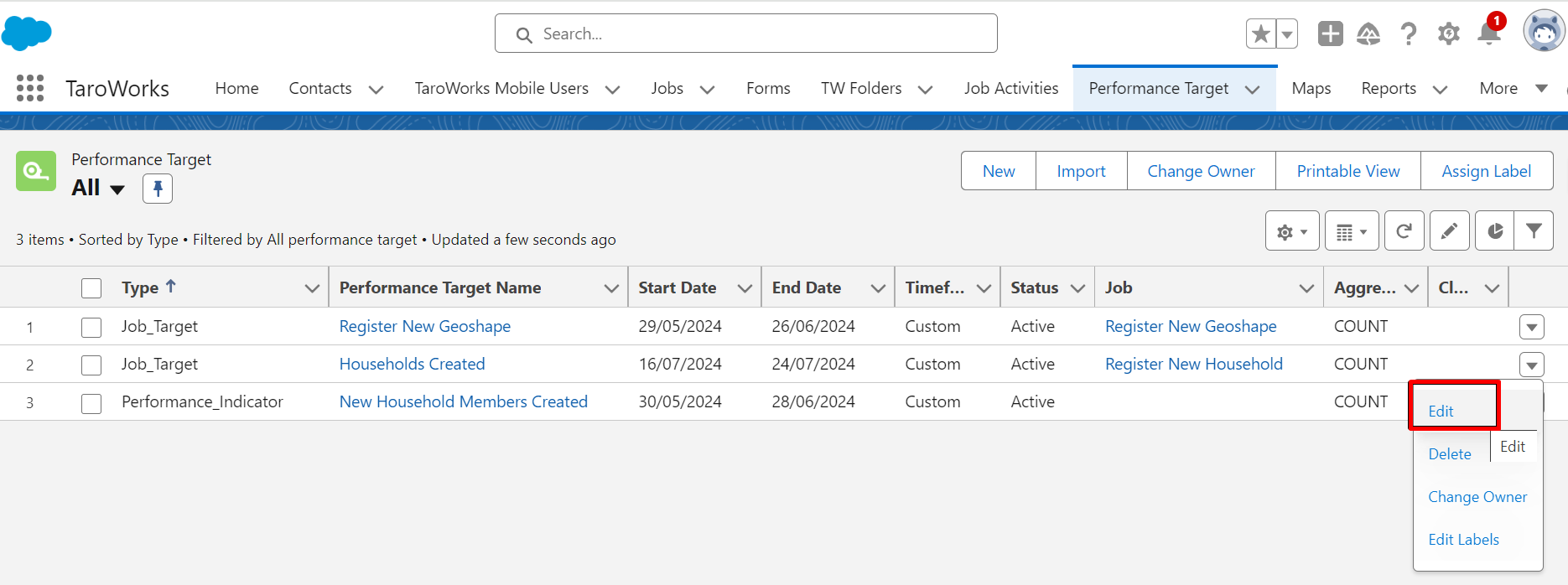Open row actions for Households Created
1568x585 pixels.
tap(1532, 365)
